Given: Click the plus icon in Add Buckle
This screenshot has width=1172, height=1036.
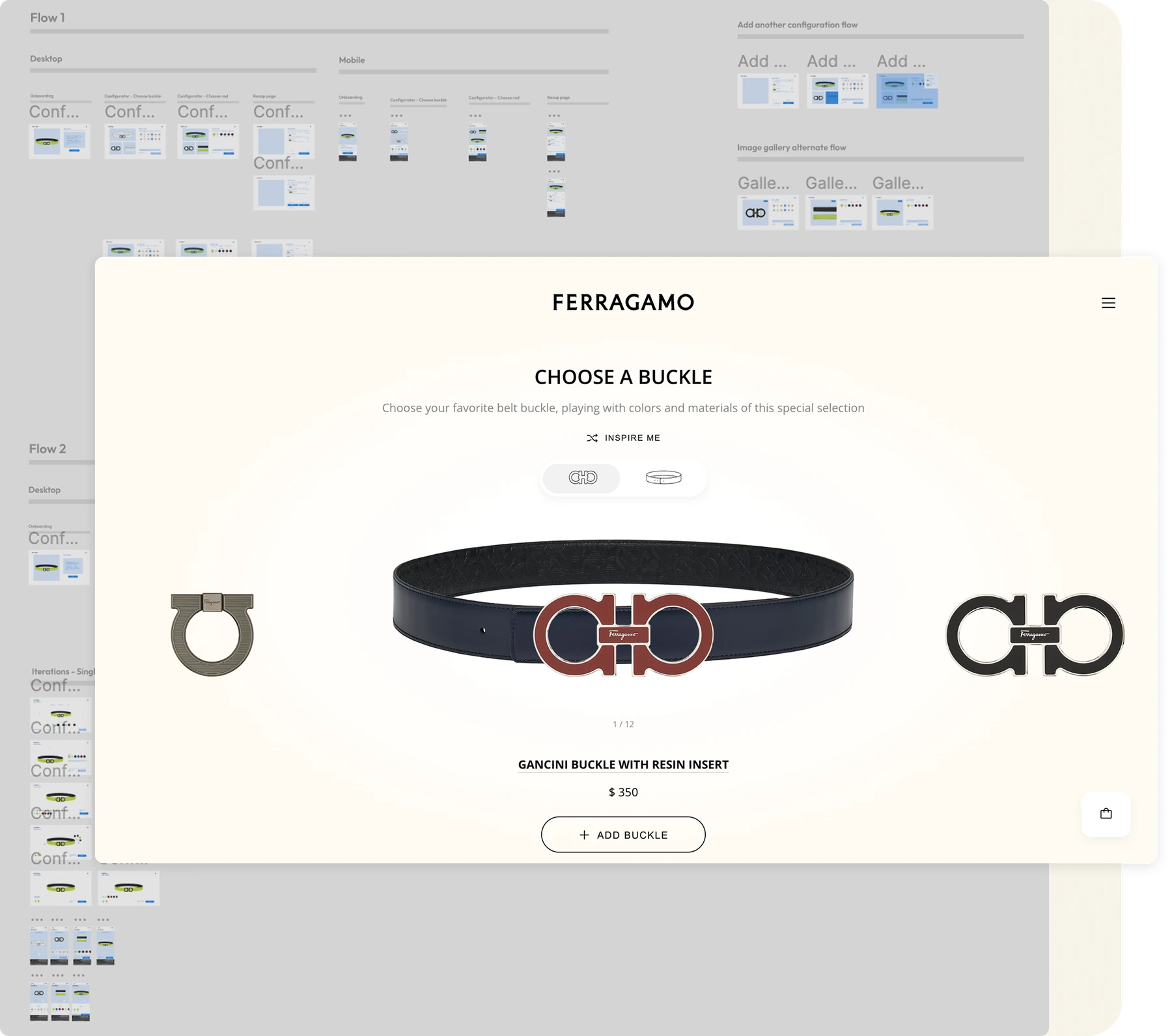Looking at the screenshot, I should 584,835.
